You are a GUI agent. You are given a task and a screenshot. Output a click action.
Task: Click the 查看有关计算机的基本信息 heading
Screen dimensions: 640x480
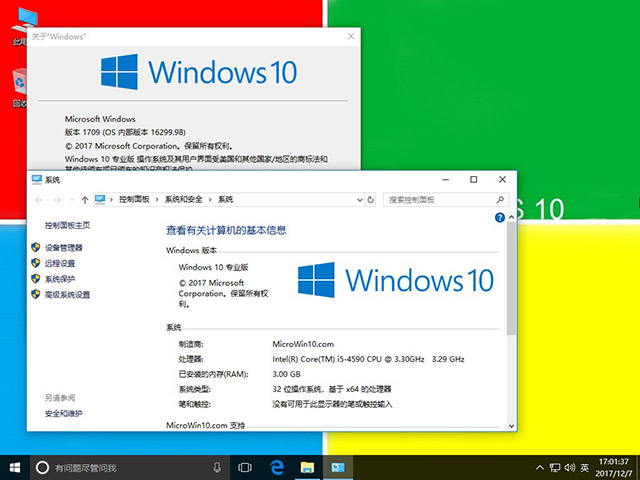click(x=226, y=231)
